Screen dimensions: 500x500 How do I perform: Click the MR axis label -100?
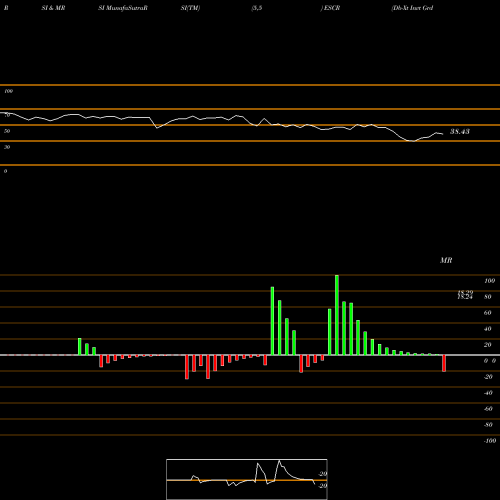coord(490,441)
